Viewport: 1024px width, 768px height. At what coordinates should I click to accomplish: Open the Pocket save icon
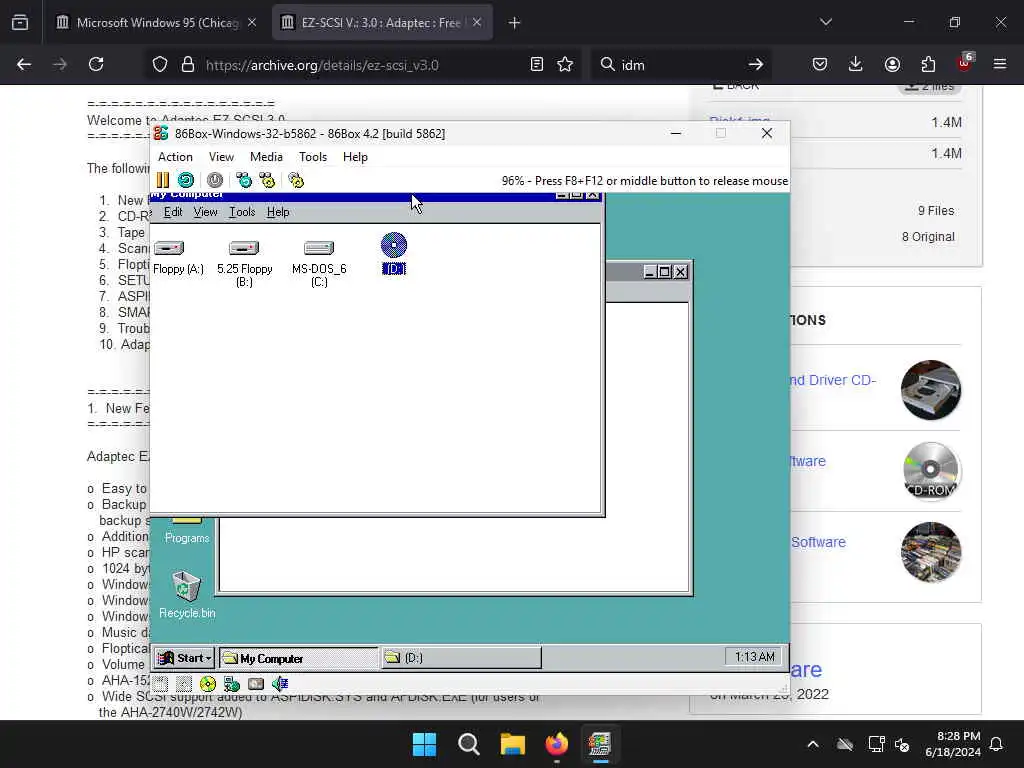(x=820, y=64)
